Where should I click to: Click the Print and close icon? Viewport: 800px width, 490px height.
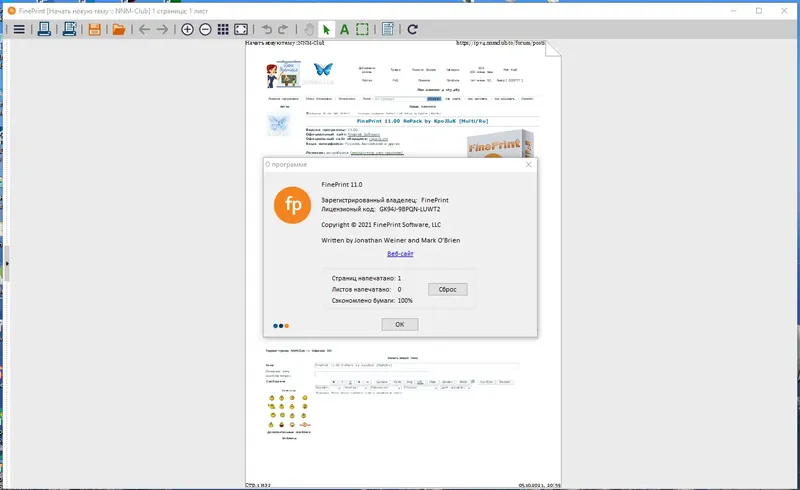click(x=69, y=30)
